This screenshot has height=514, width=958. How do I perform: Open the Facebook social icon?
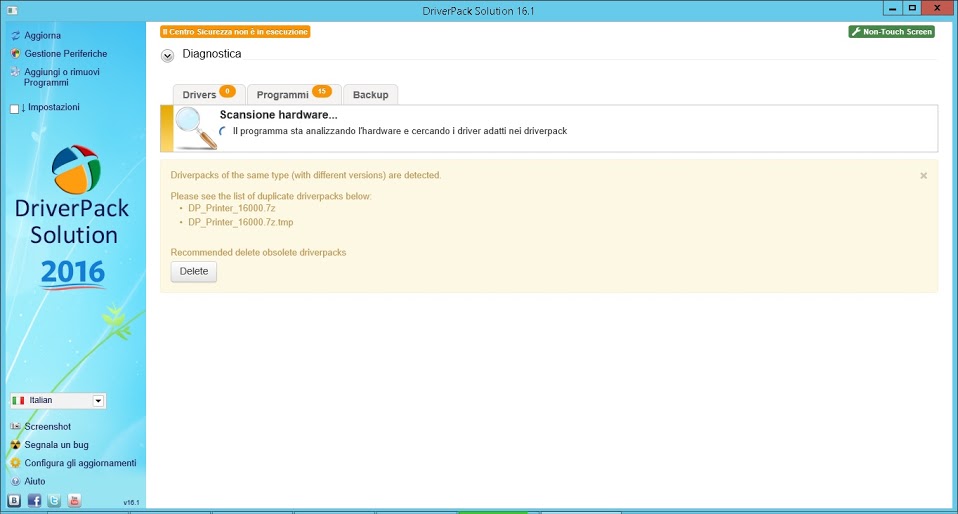(x=34, y=501)
